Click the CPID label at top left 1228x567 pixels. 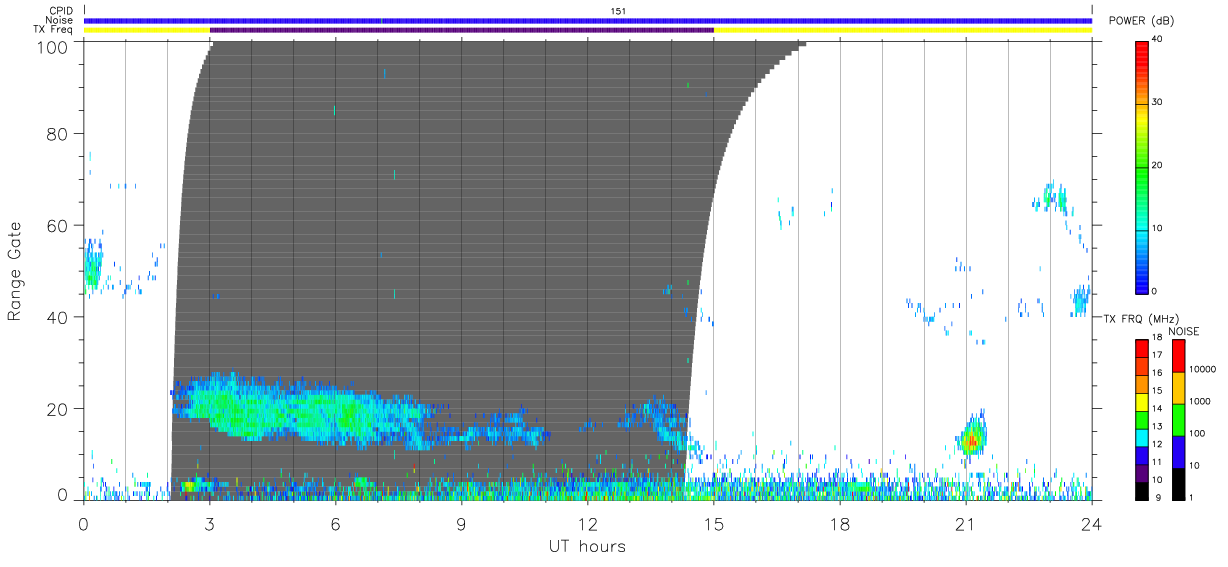pyautogui.click(x=61, y=10)
